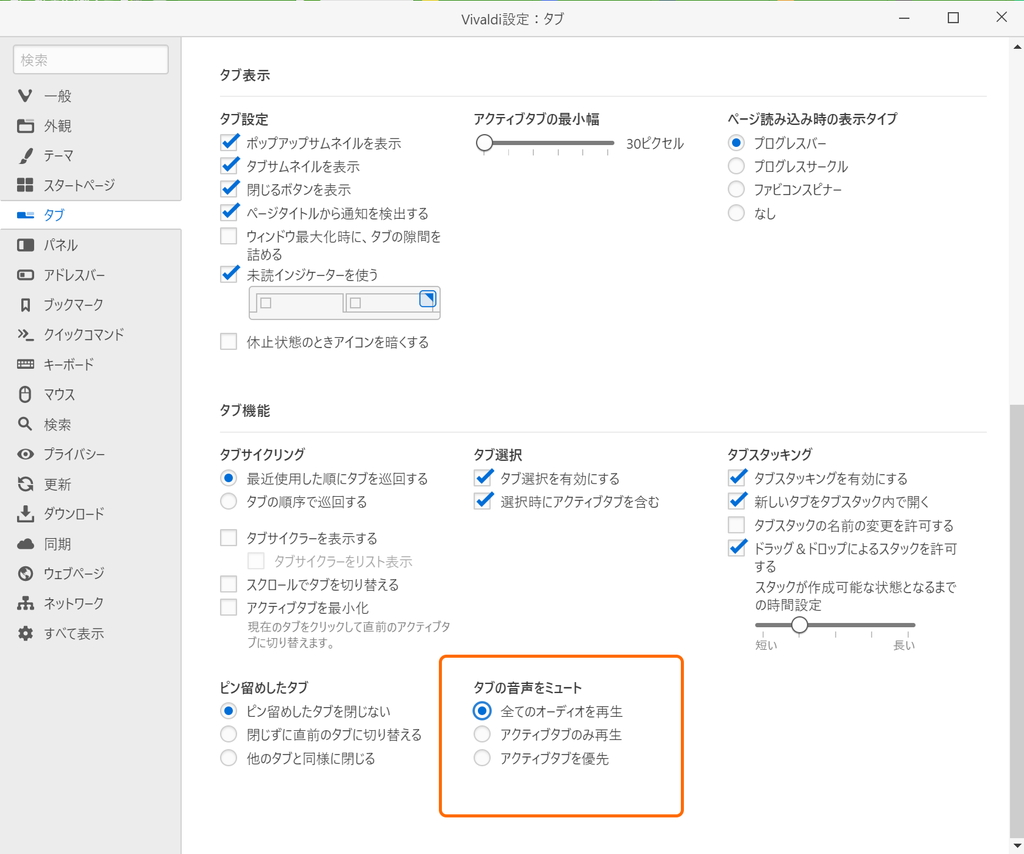Uncheck 閉じるボタンを表示
This screenshot has width=1024, height=854.
pyautogui.click(x=229, y=189)
